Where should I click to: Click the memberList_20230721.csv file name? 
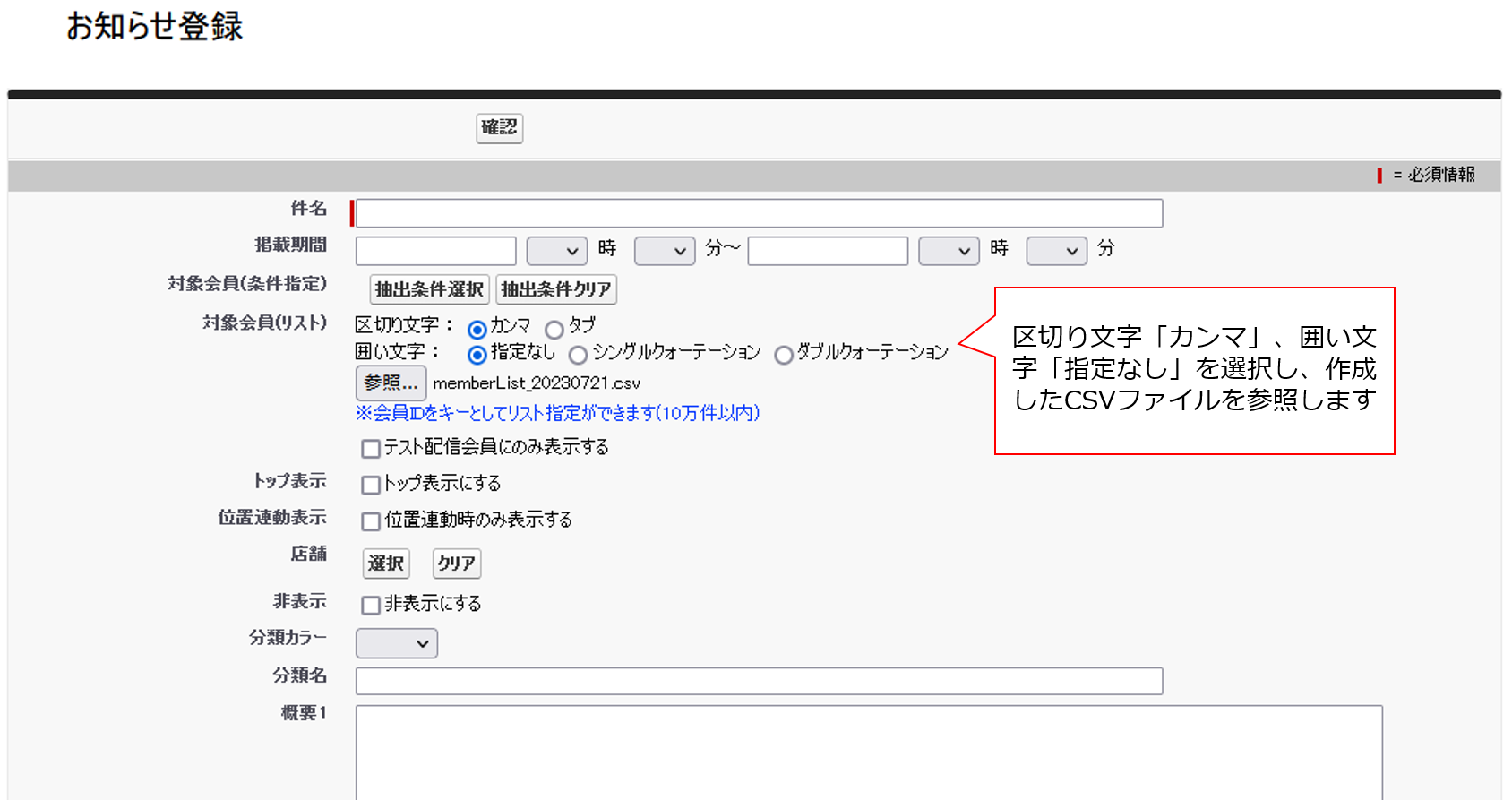pos(537,383)
